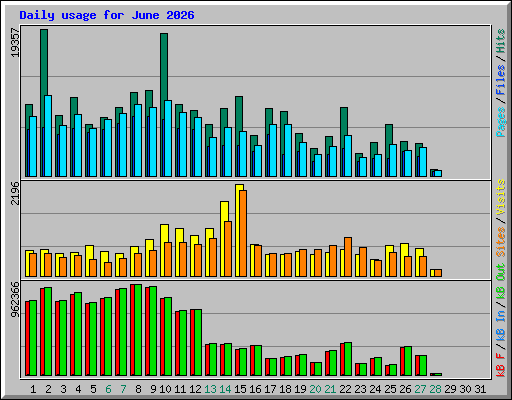Click day 2 on the x-axis
Image resolution: width=512 pixels, height=400 pixels.
click(x=48, y=389)
